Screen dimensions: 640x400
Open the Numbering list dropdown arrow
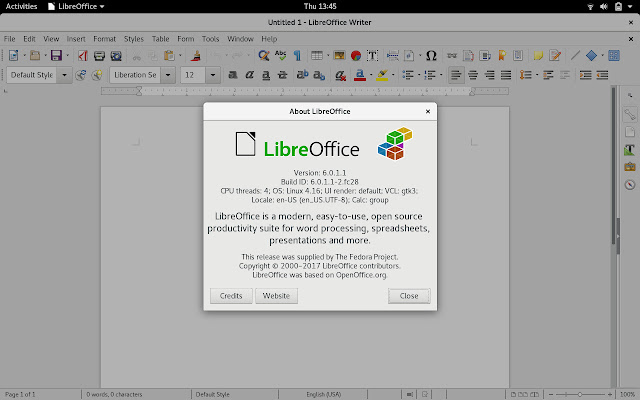[x=441, y=75]
